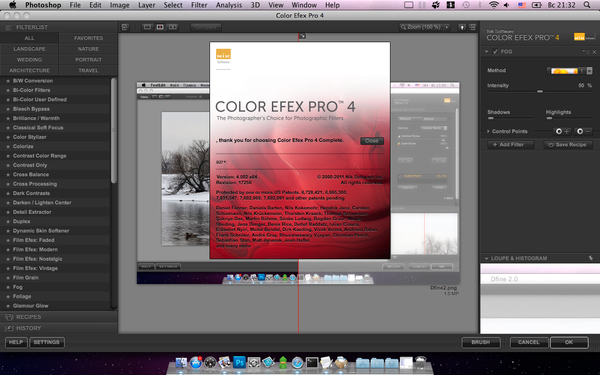
Task: Select the LANDSCAPE category tab
Action: pyautogui.click(x=29, y=49)
